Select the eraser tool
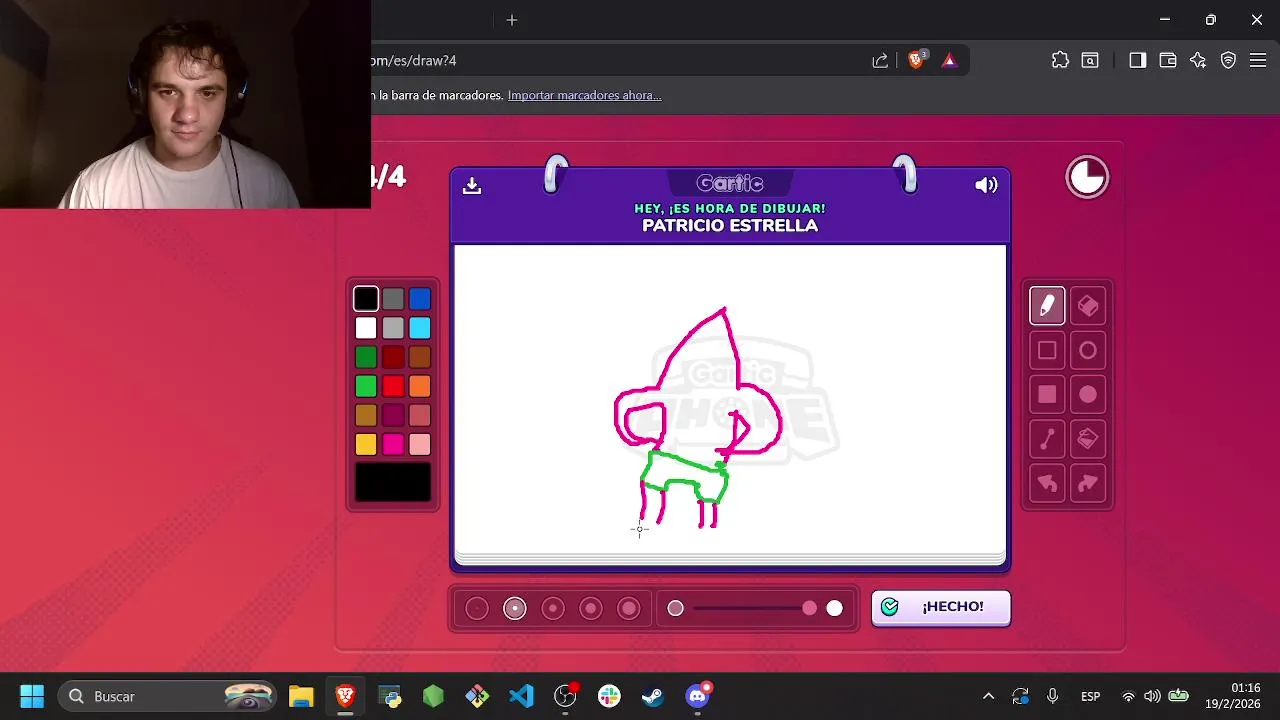This screenshot has width=1280, height=720. coord(1088,306)
